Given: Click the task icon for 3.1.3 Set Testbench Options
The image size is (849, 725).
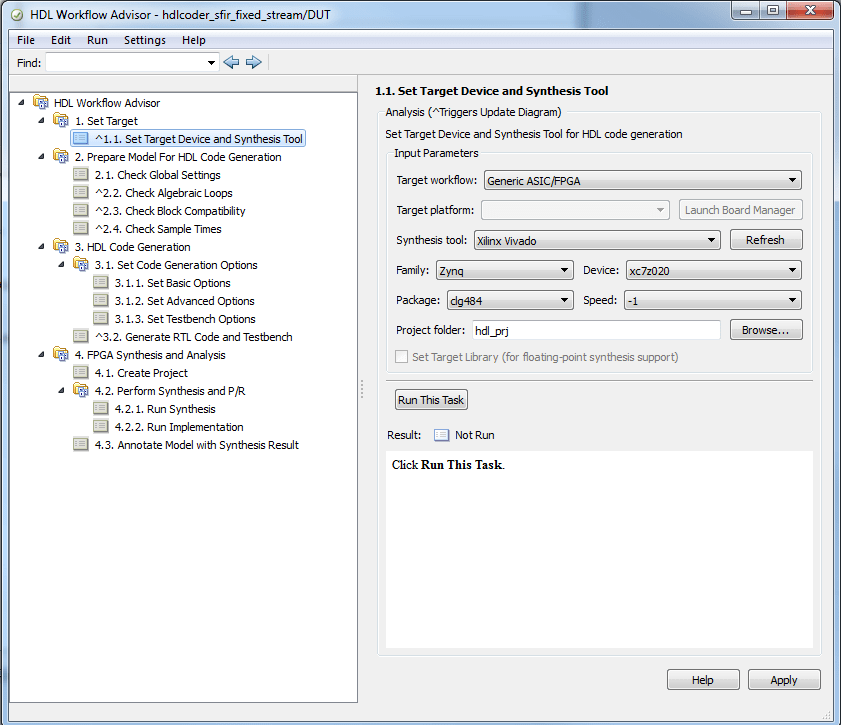Looking at the screenshot, I should click(x=101, y=318).
